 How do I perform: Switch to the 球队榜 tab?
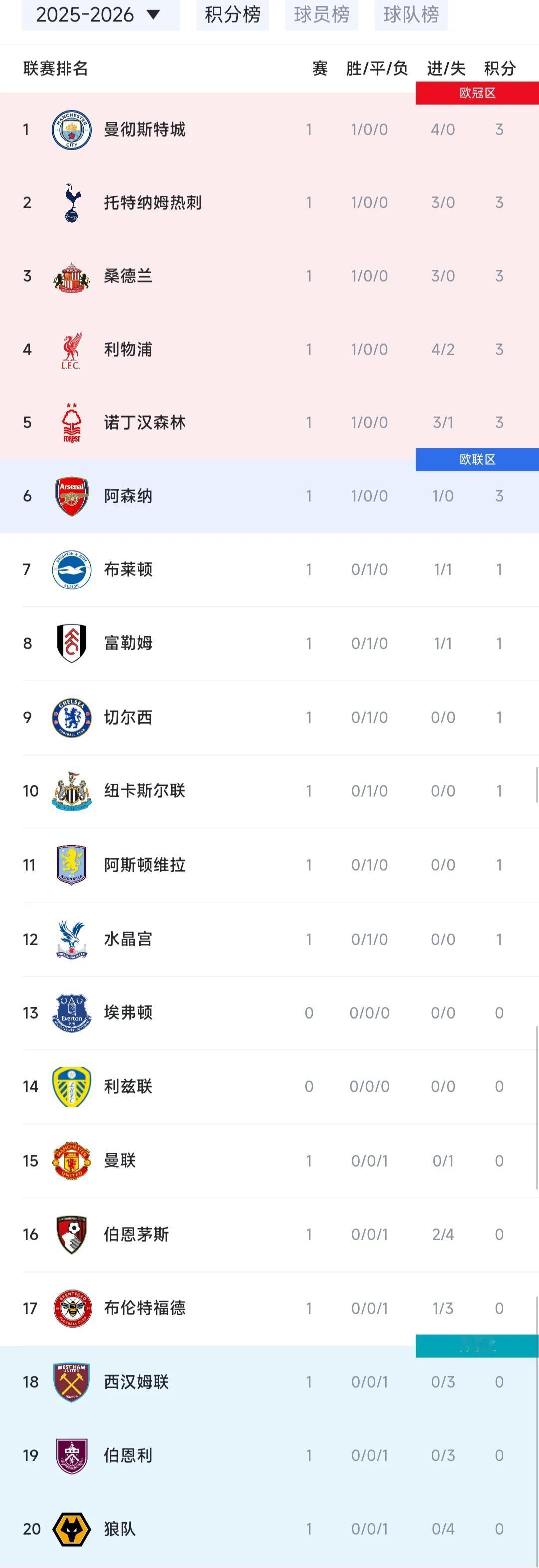(x=411, y=14)
